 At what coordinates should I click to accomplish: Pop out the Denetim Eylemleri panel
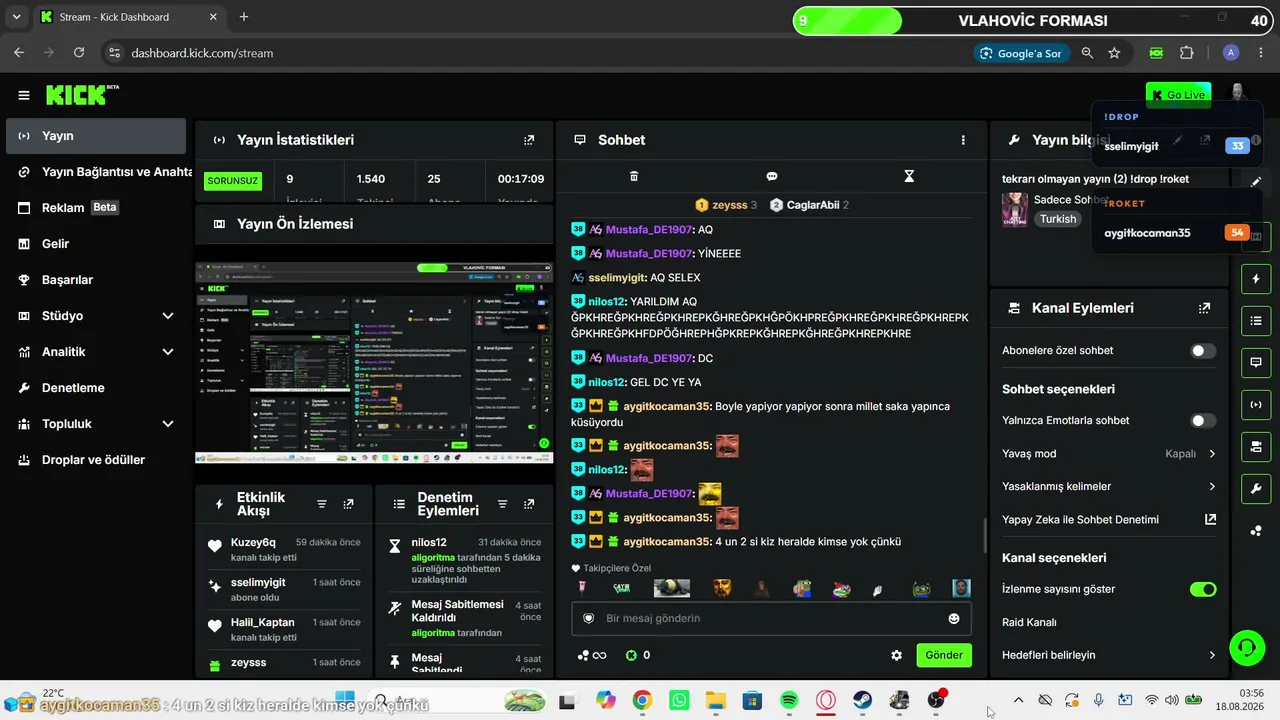coord(528,504)
